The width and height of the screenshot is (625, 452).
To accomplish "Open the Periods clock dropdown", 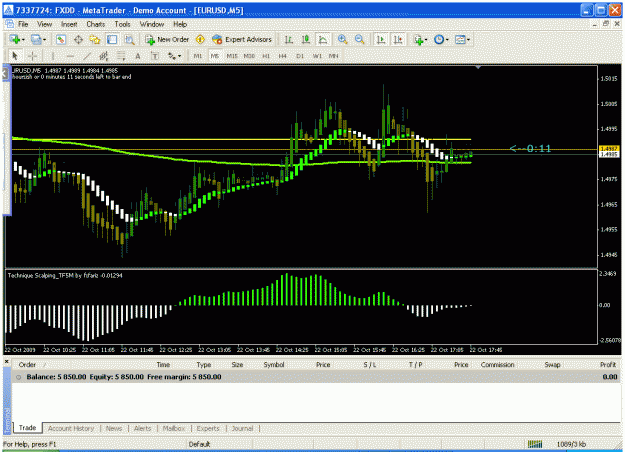I will point(441,39).
